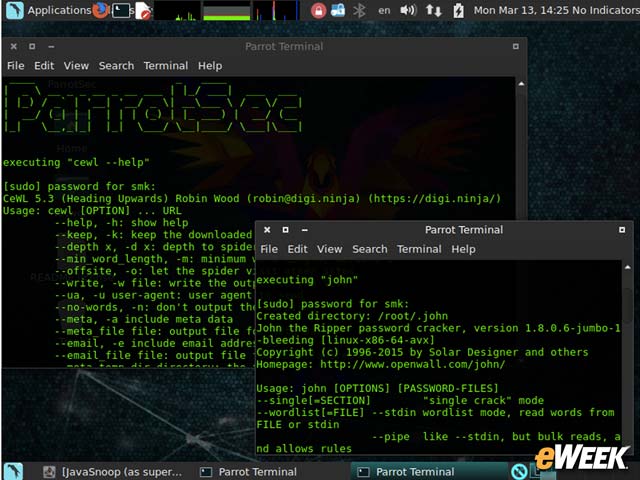Click the No Indicators applet

[606, 10]
